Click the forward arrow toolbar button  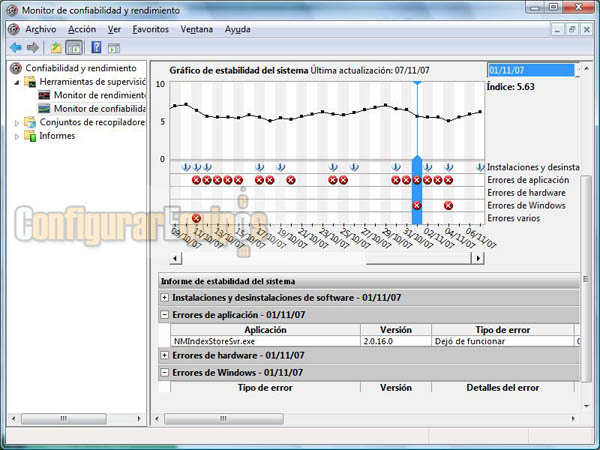(x=33, y=48)
